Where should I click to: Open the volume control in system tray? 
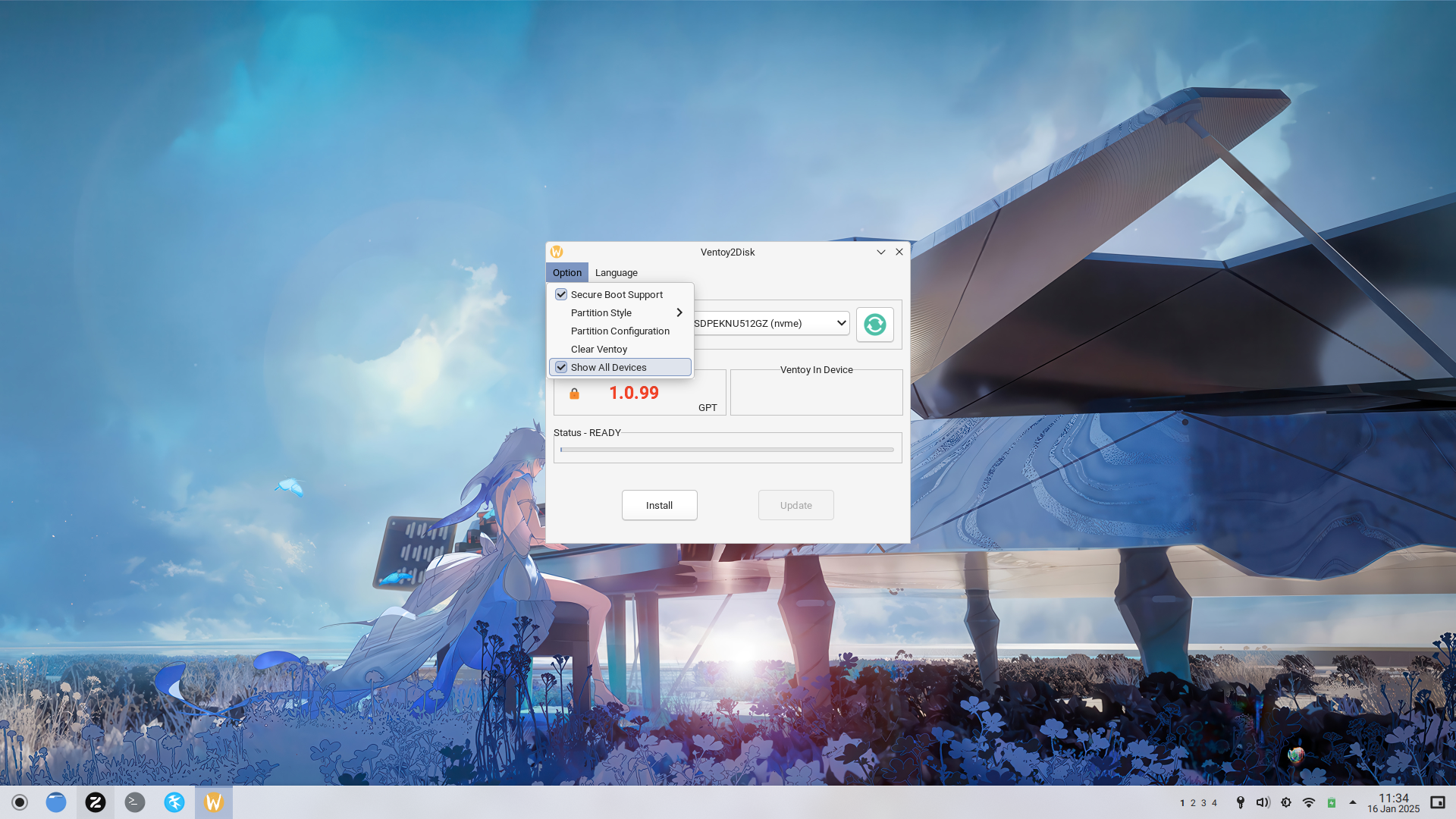click(x=1263, y=802)
